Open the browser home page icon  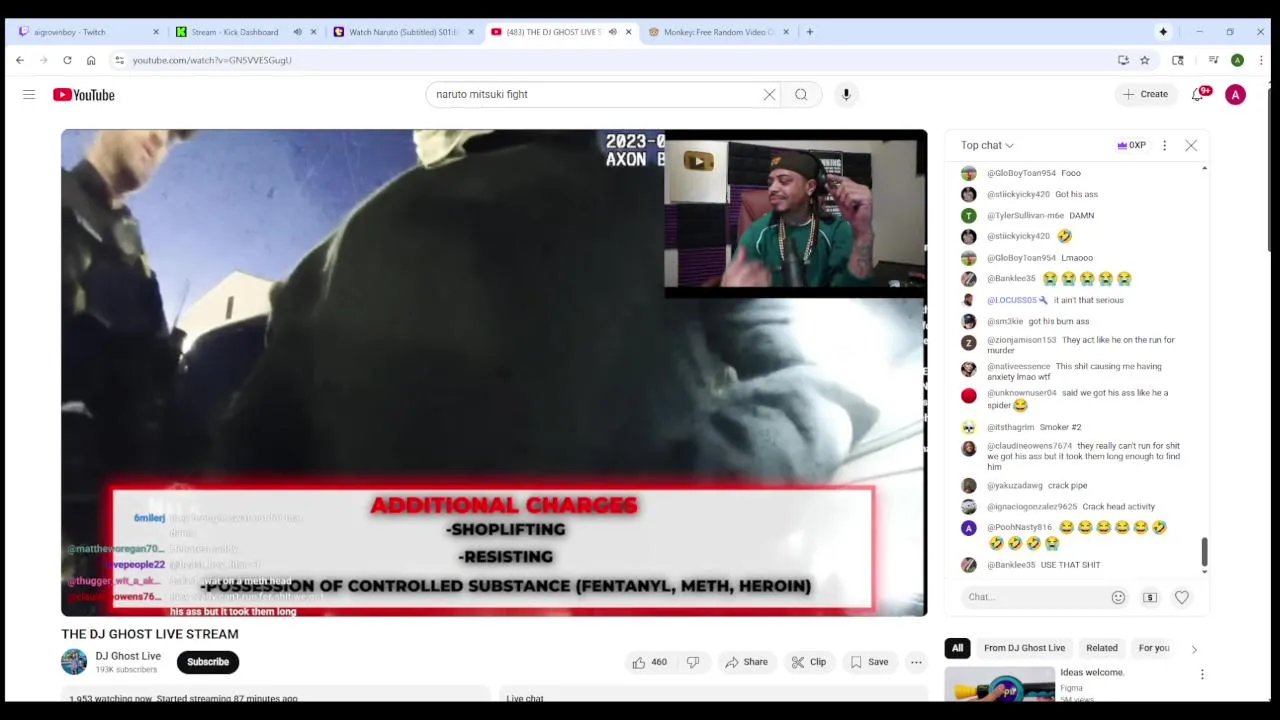tap(91, 60)
